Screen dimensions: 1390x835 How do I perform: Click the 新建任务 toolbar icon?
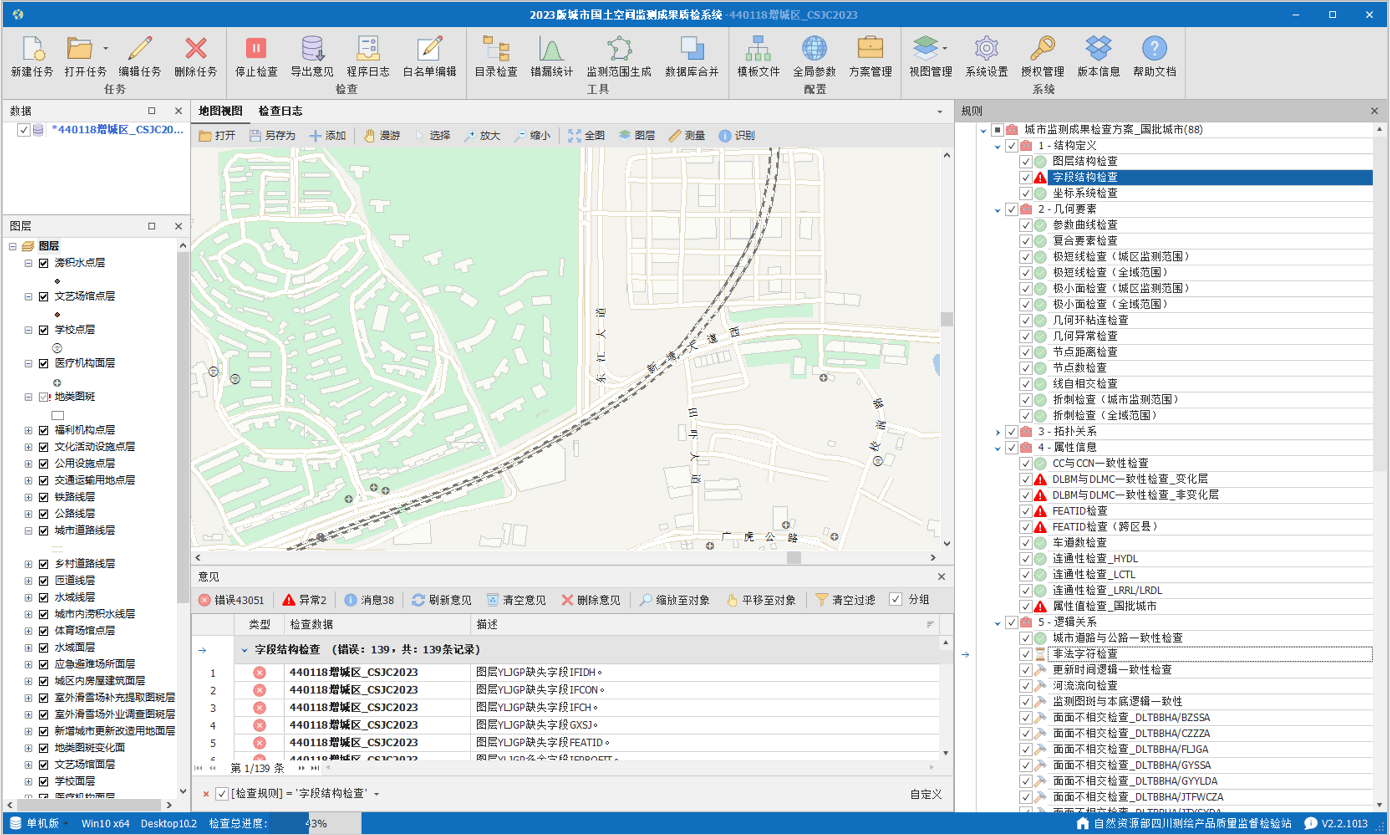[x=32, y=48]
